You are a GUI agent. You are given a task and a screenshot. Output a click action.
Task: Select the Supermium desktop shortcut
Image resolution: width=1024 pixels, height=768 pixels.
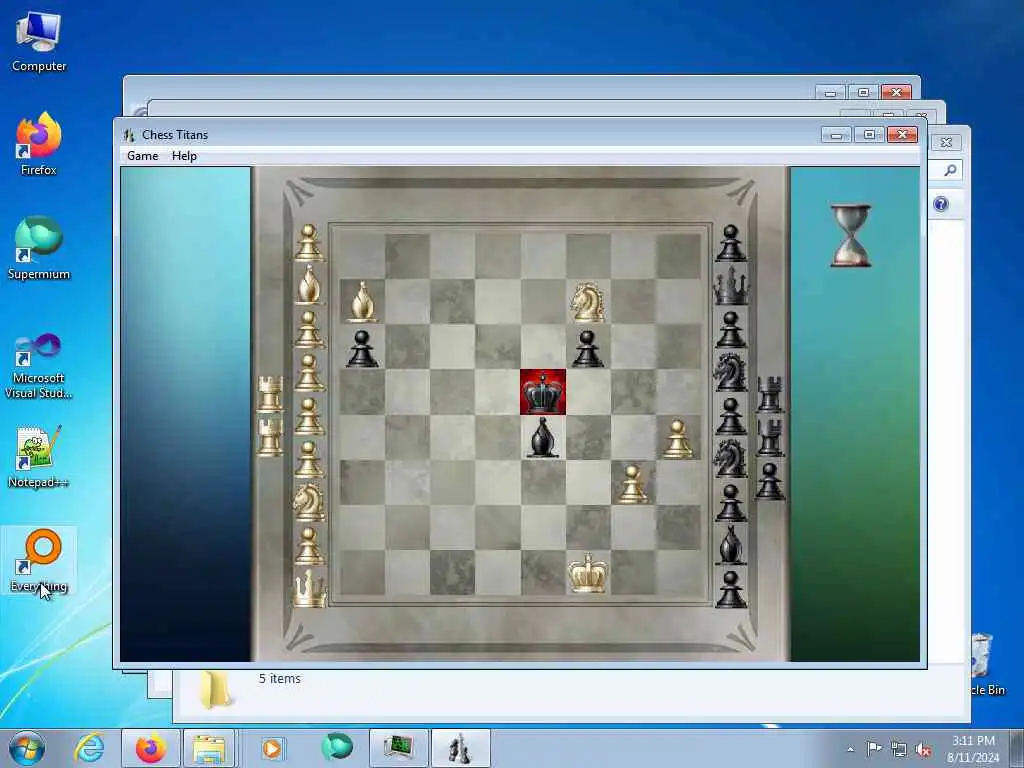pos(39,248)
